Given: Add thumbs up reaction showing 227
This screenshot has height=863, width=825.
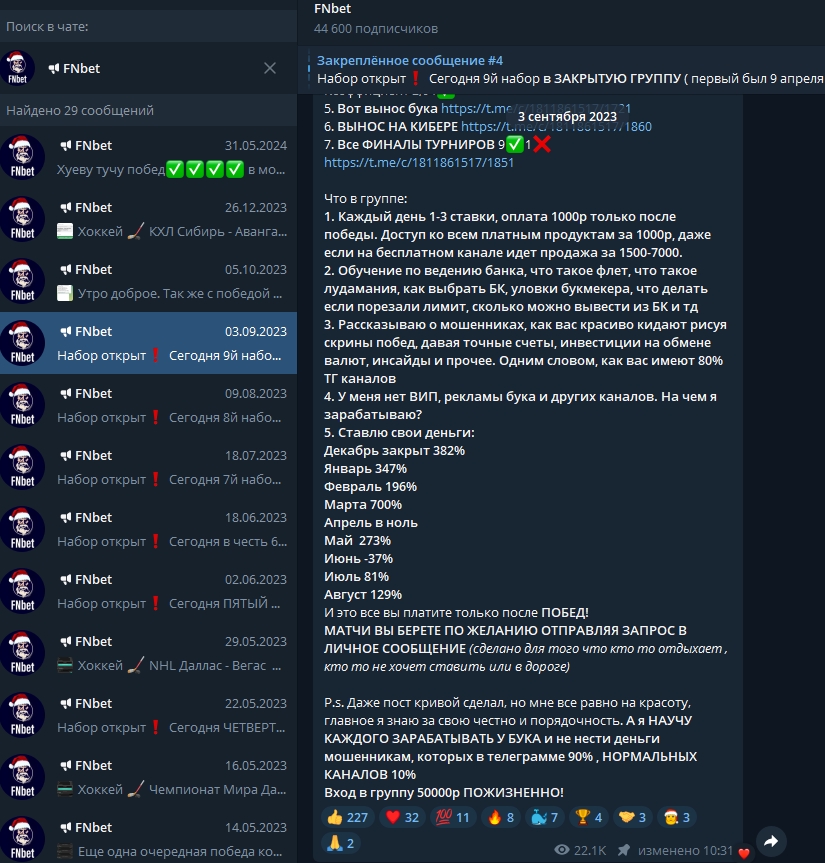Looking at the screenshot, I should [347, 817].
